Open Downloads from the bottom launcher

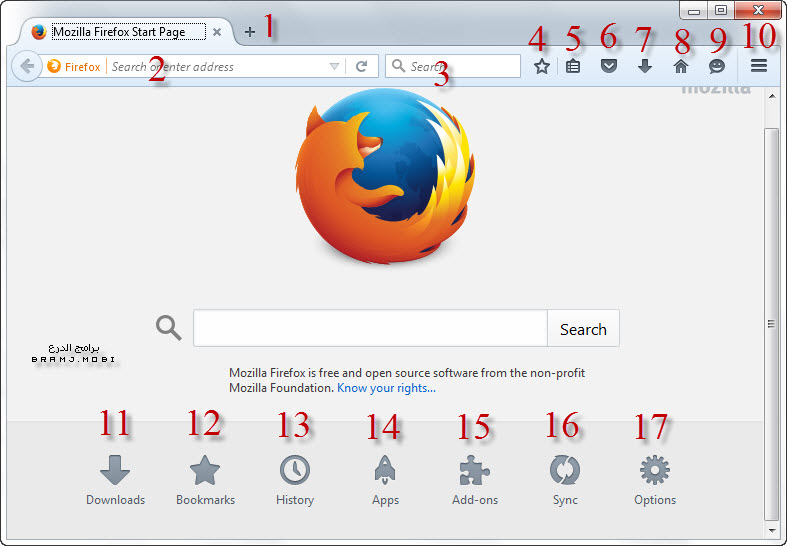coord(115,480)
